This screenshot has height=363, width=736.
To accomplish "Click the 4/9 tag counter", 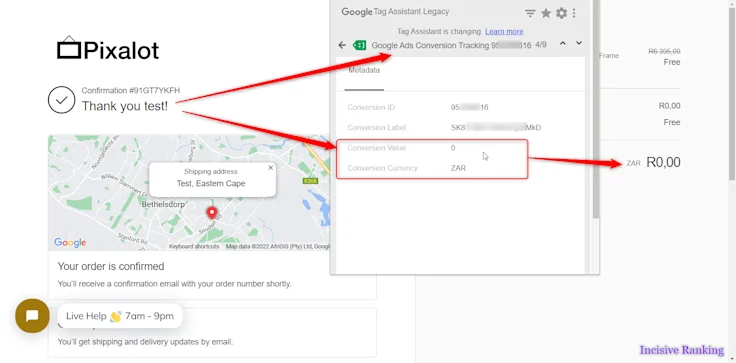I will [x=541, y=45].
